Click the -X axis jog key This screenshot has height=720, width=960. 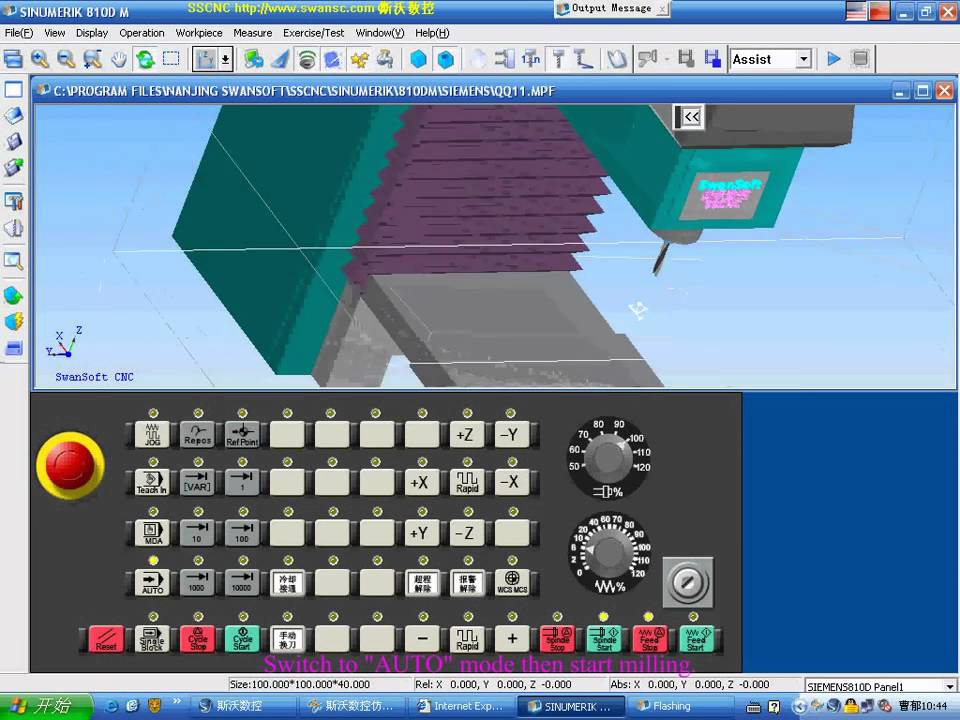[x=511, y=482]
